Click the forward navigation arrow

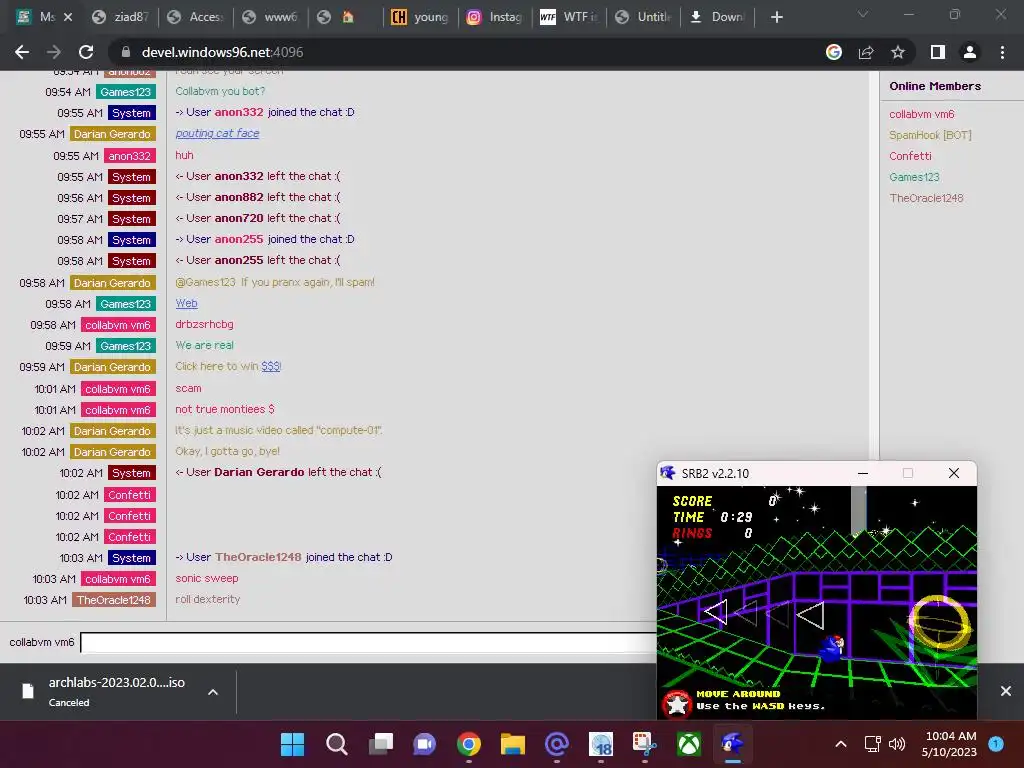(x=54, y=52)
